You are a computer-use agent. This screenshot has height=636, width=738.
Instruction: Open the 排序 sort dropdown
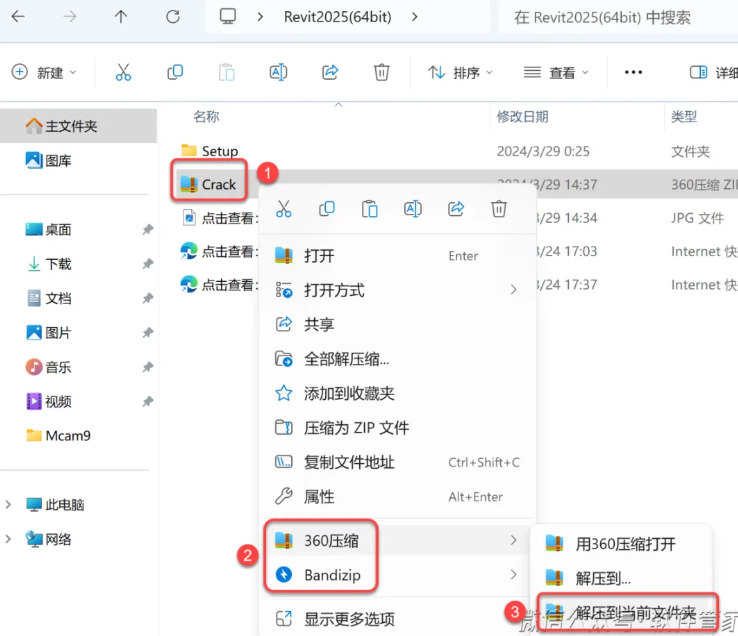460,72
